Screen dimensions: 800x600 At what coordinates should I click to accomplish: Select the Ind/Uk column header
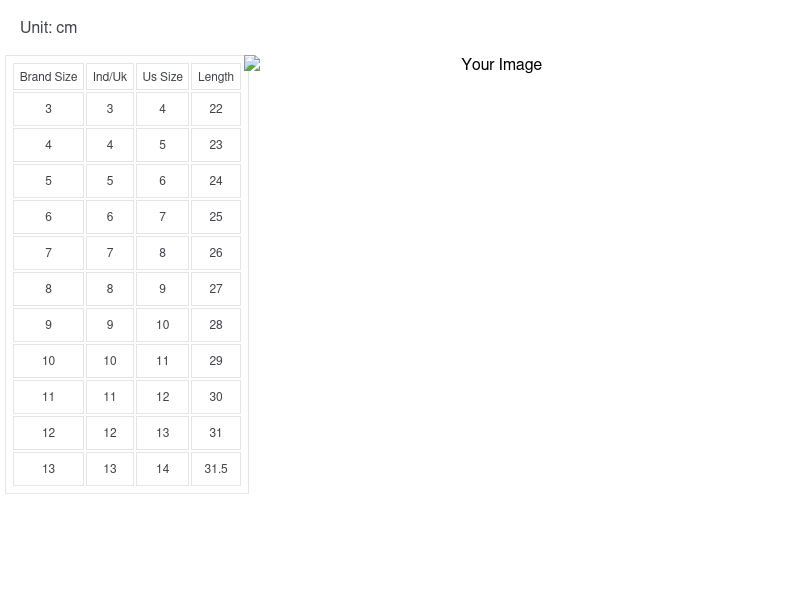(x=110, y=77)
